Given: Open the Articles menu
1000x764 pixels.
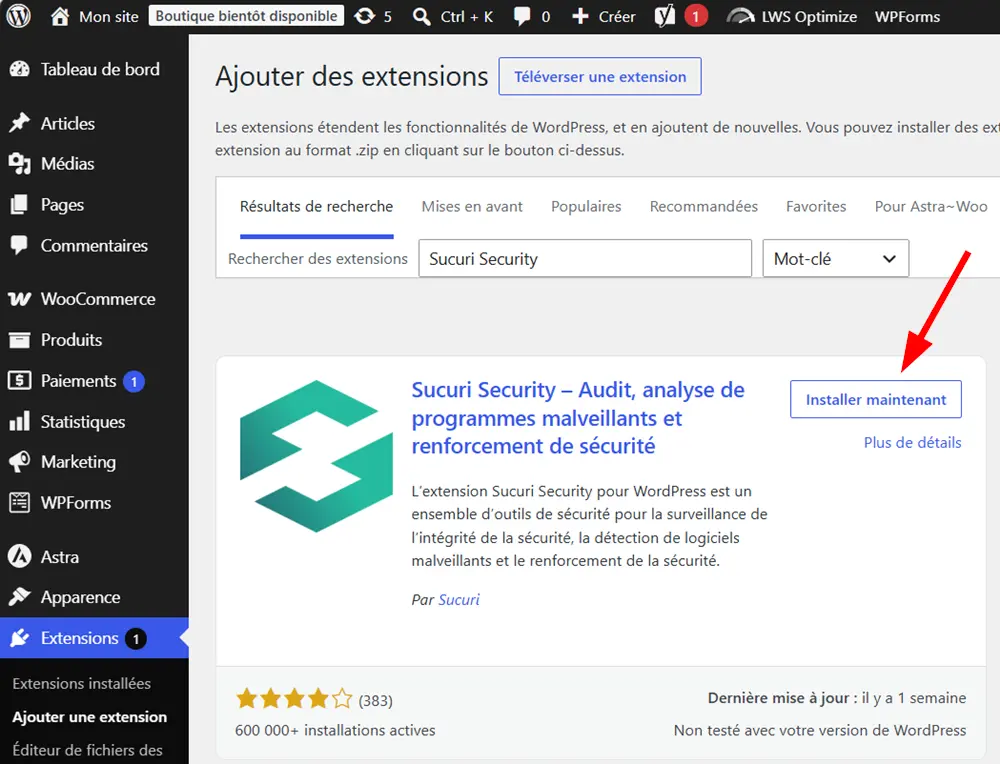Looking at the screenshot, I should click(68, 123).
